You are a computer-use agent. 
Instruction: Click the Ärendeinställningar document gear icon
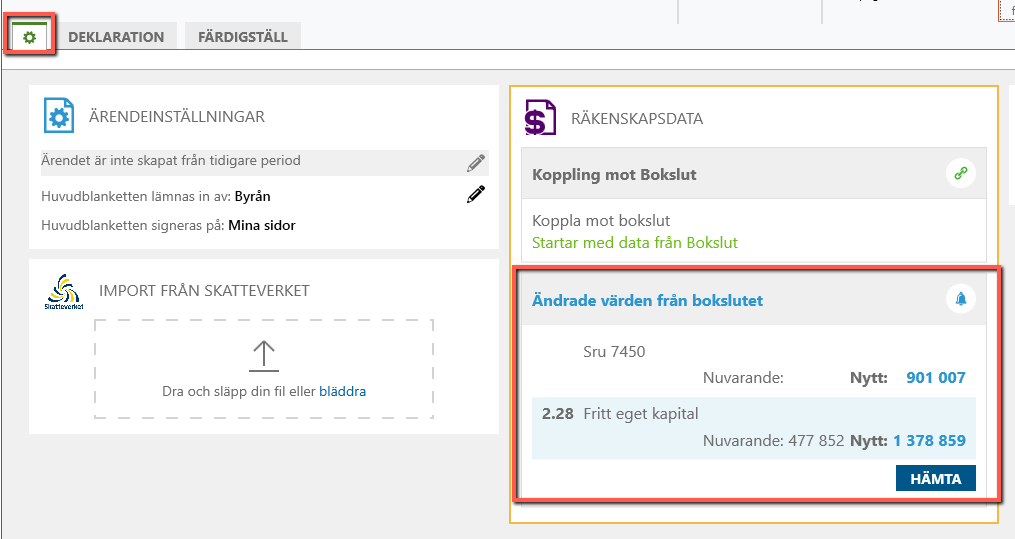[x=58, y=115]
